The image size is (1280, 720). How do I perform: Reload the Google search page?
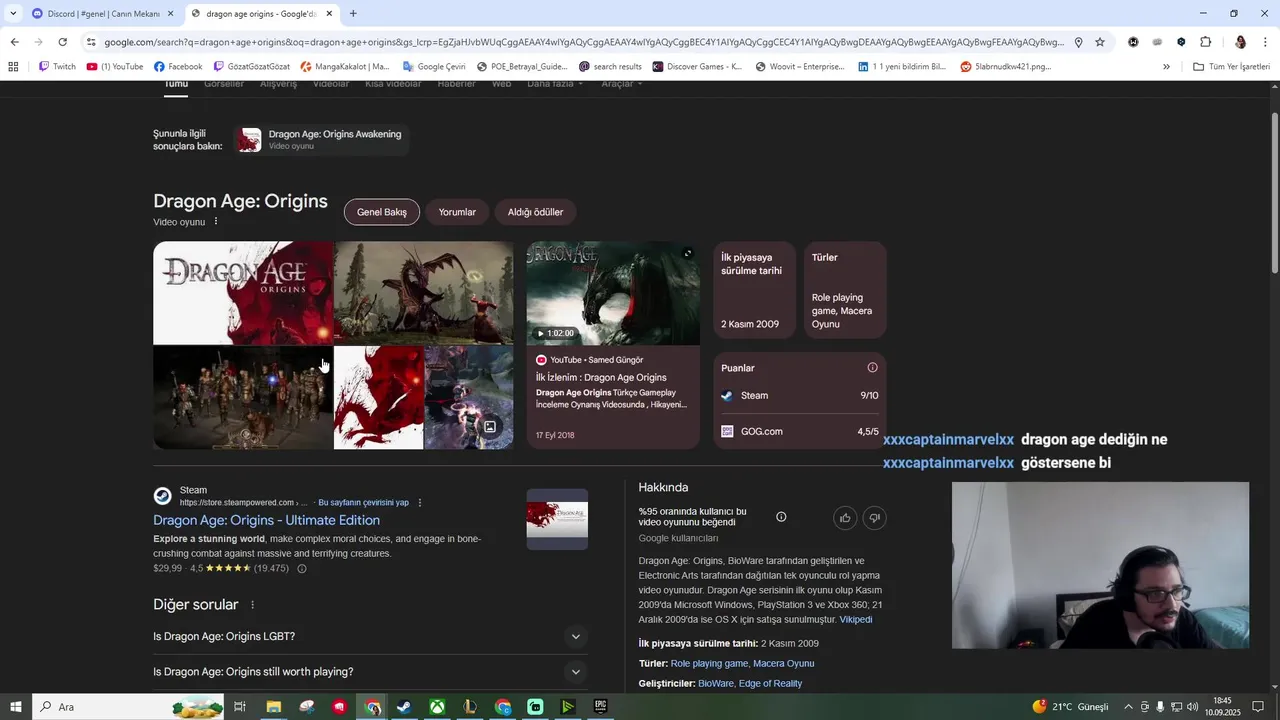[62, 42]
